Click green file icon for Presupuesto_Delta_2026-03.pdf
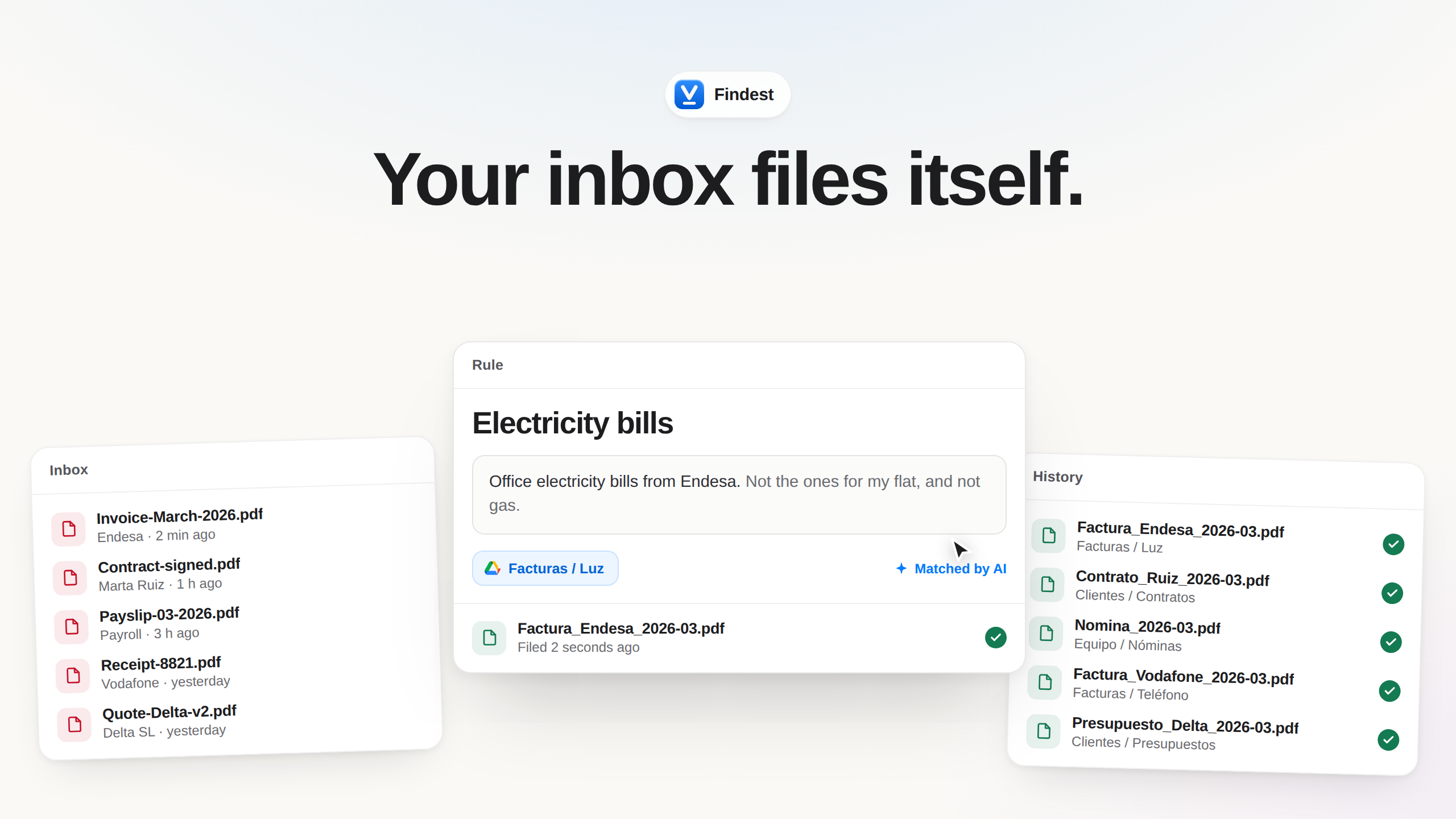 click(1044, 731)
